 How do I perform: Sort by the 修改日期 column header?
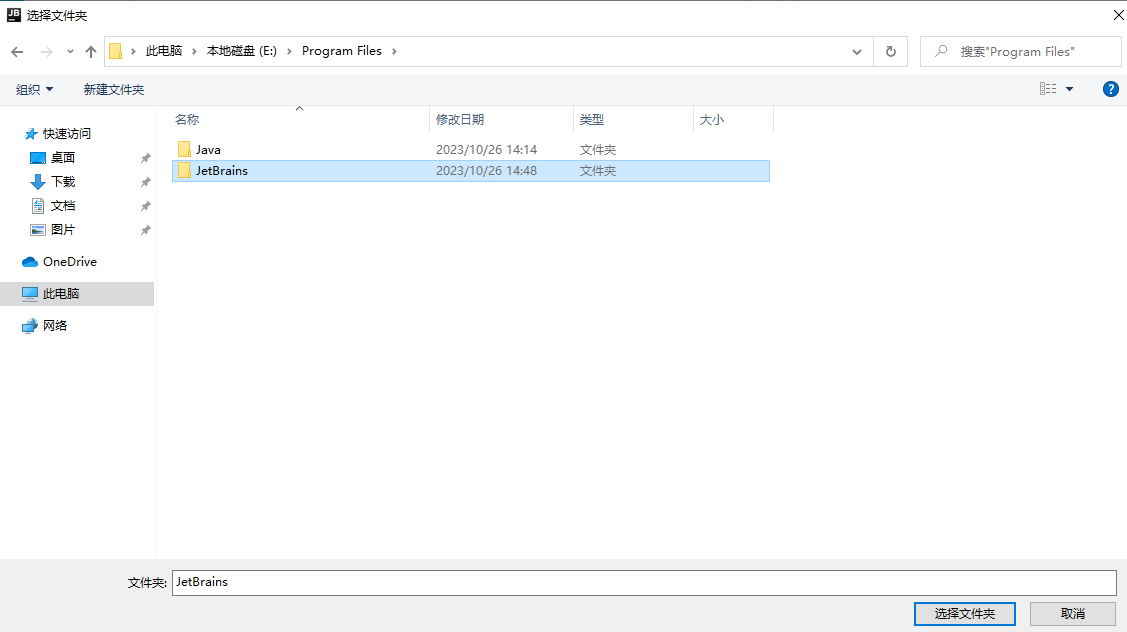[460, 120]
